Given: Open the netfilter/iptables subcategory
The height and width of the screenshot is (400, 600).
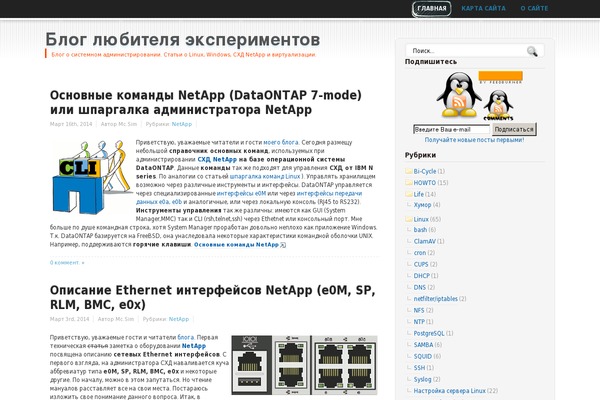Looking at the screenshot, I should point(435,299).
